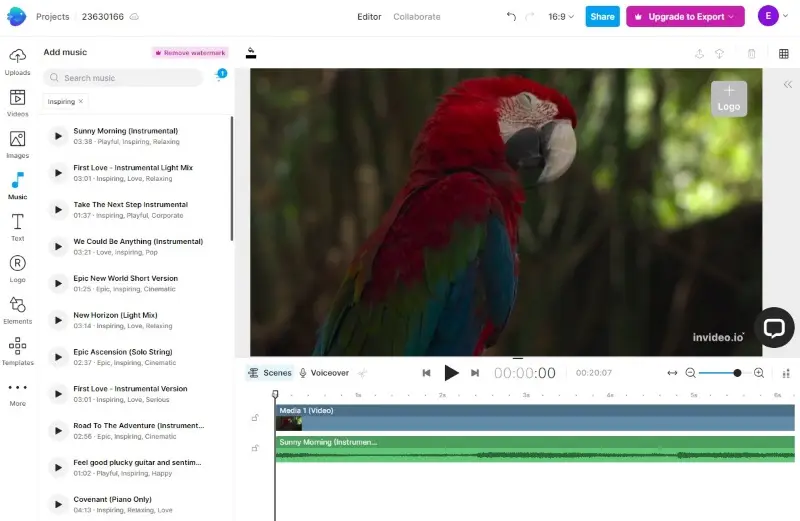Open the Templates panel
Viewport: 800px width, 521px height.
pos(17,351)
